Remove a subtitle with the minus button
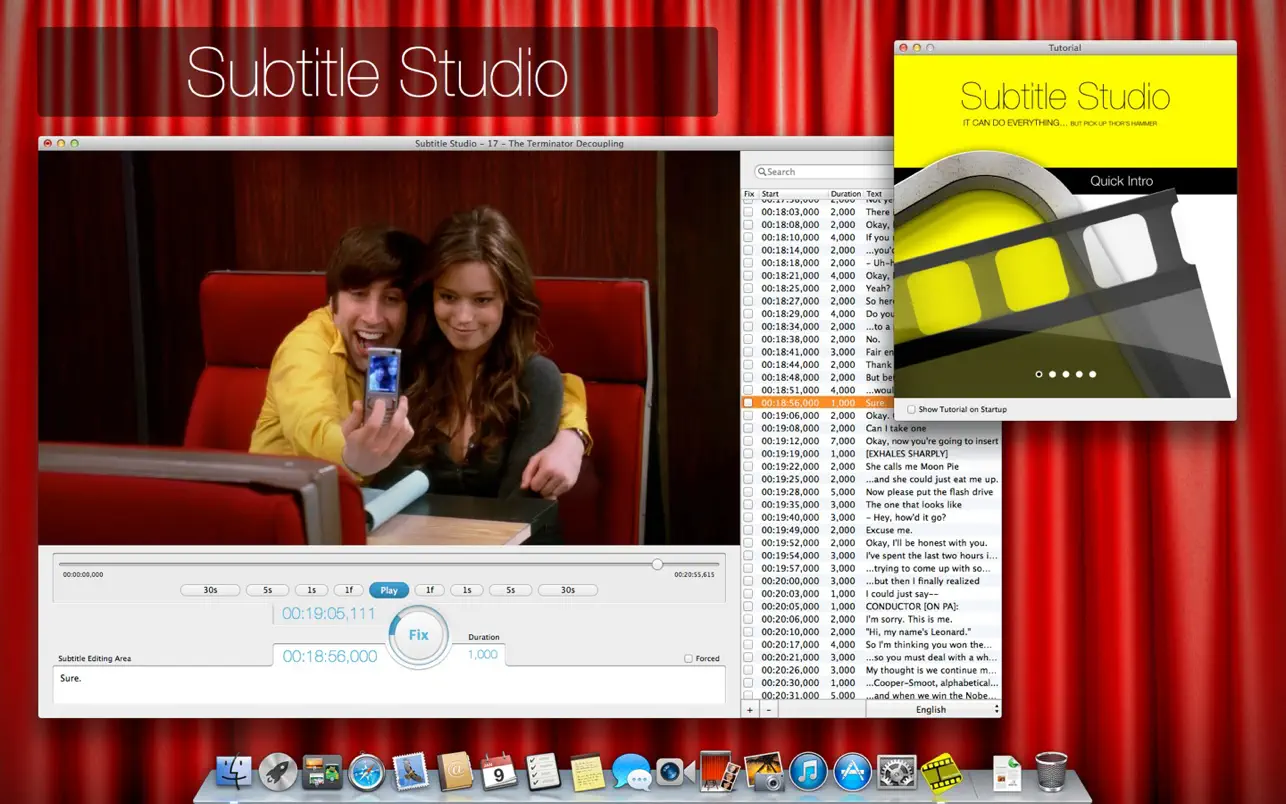This screenshot has width=1286, height=804. (768, 709)
